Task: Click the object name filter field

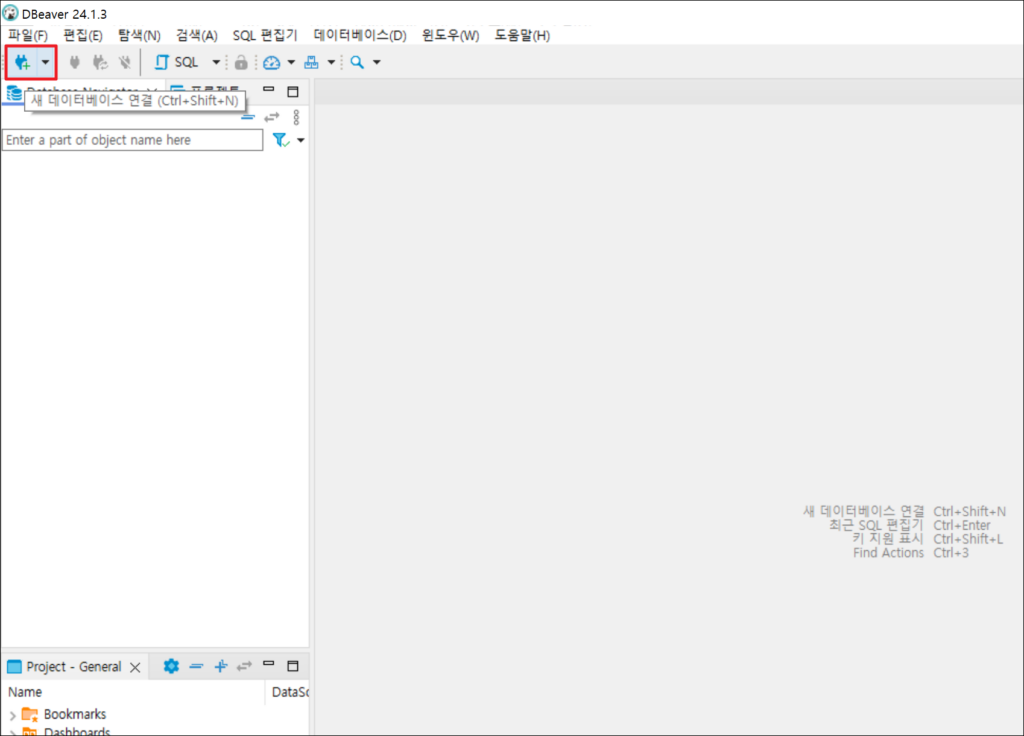Action: pyautogui.click(x=133, y=140)
